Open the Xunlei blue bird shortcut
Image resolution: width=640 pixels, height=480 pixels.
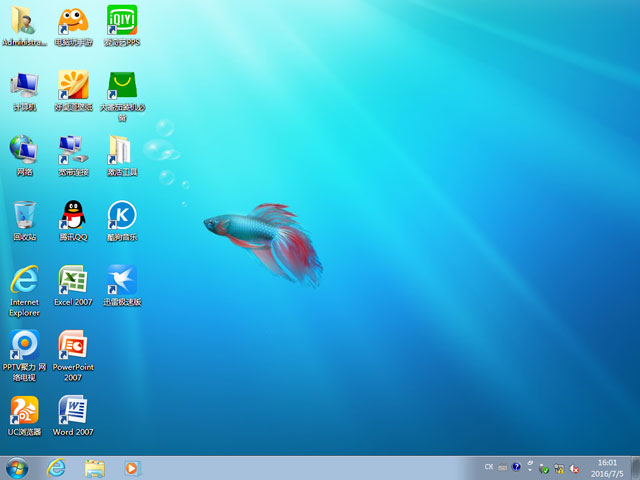(121, 280)
